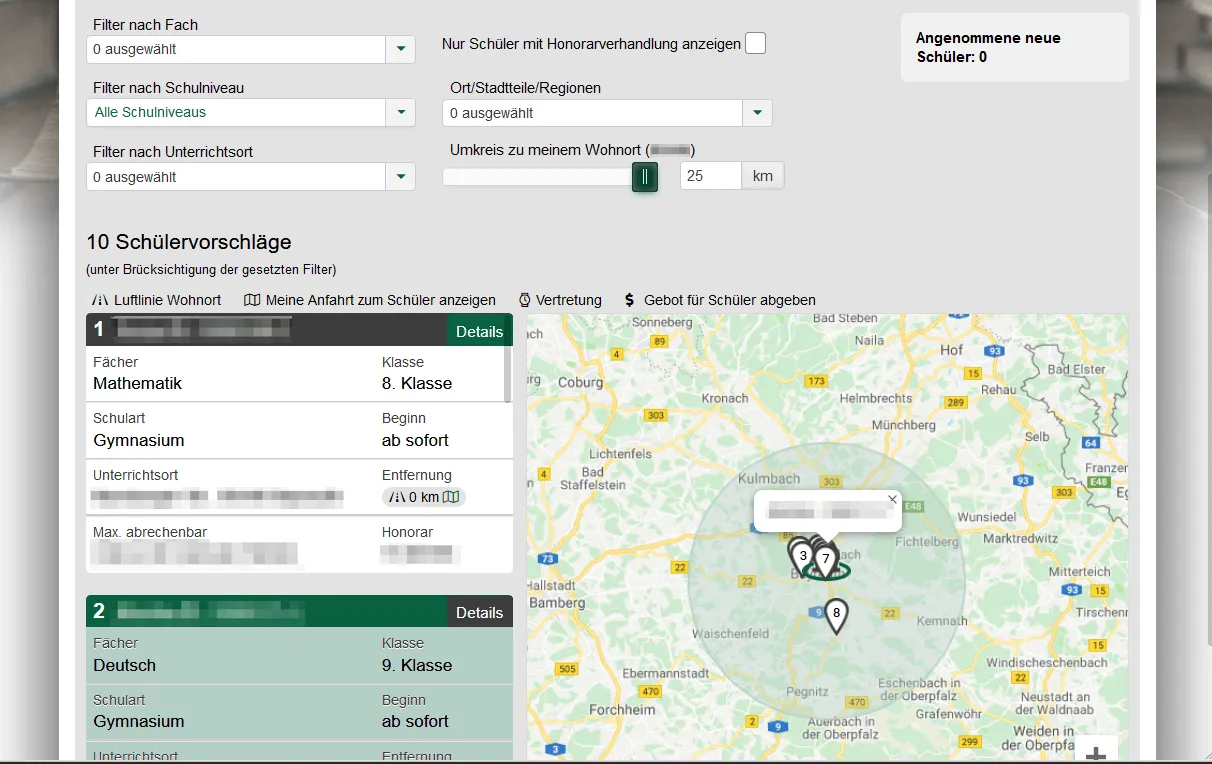Close the map info popup
This screenshot has width=1212, height=764.
pos(892,499)
